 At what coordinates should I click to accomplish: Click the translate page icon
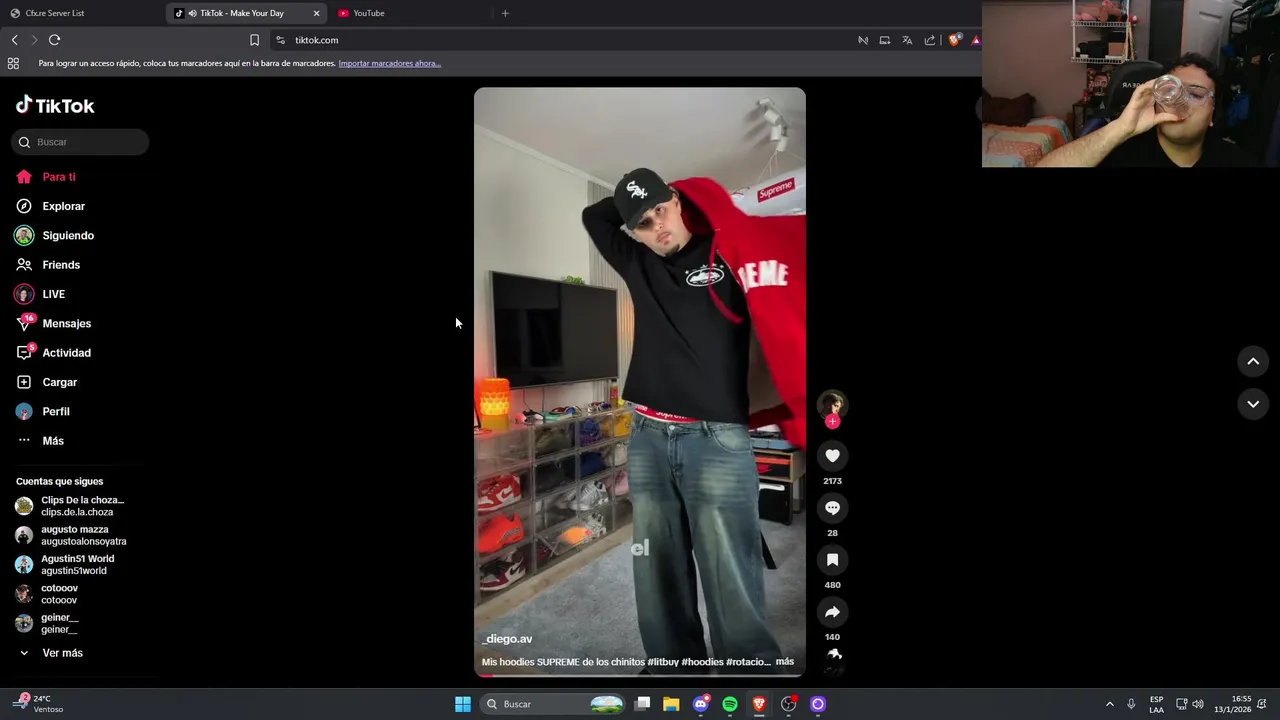coord(907,40)
